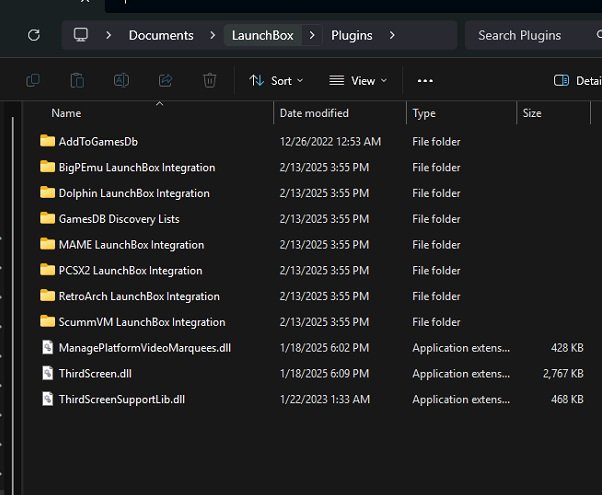Select the PCSX2 LaunchBox Integration folder icon
Viewport: 602px width, 495px height.
tap(48, 270)
